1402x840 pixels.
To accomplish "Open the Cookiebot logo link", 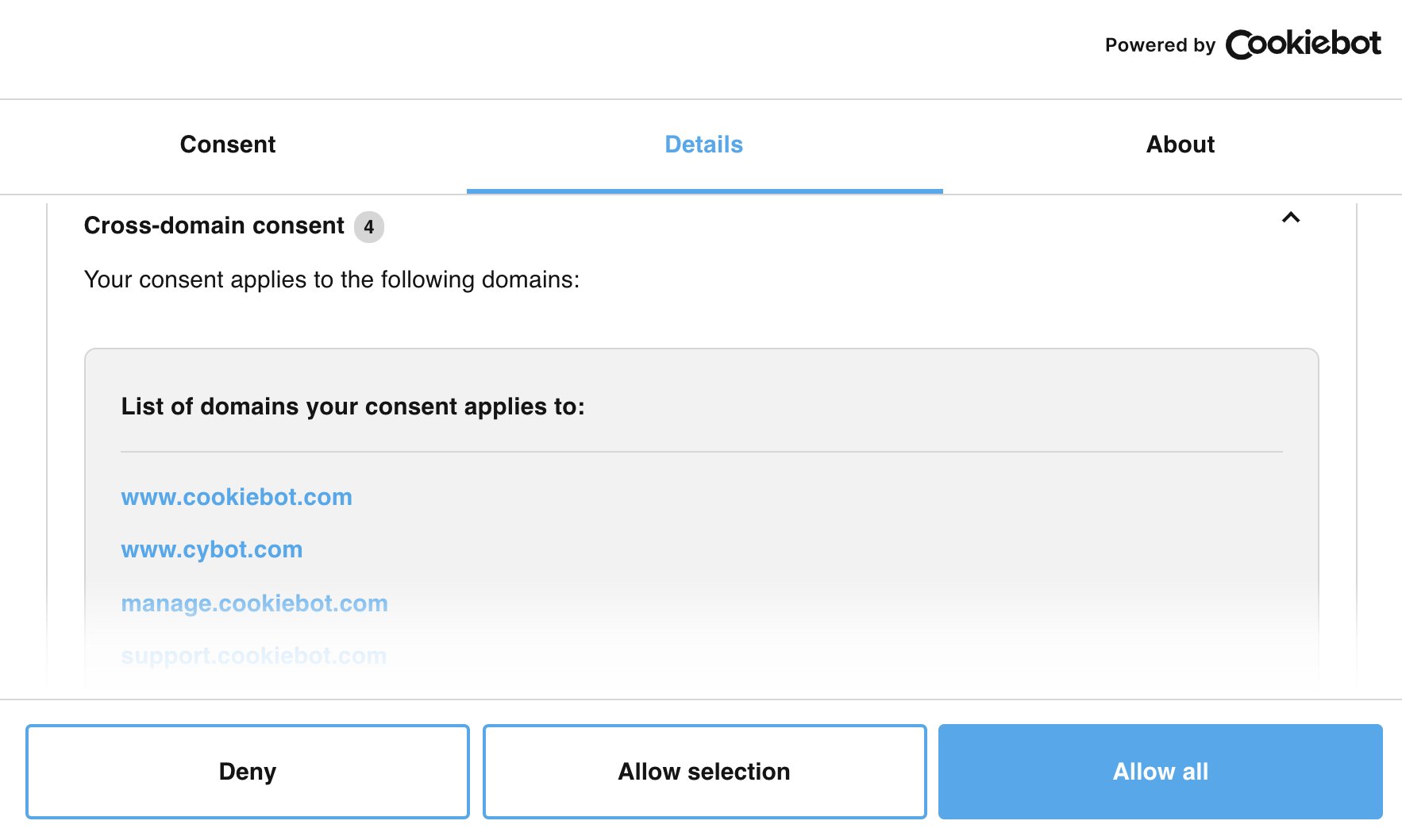I will point(1303,44).
